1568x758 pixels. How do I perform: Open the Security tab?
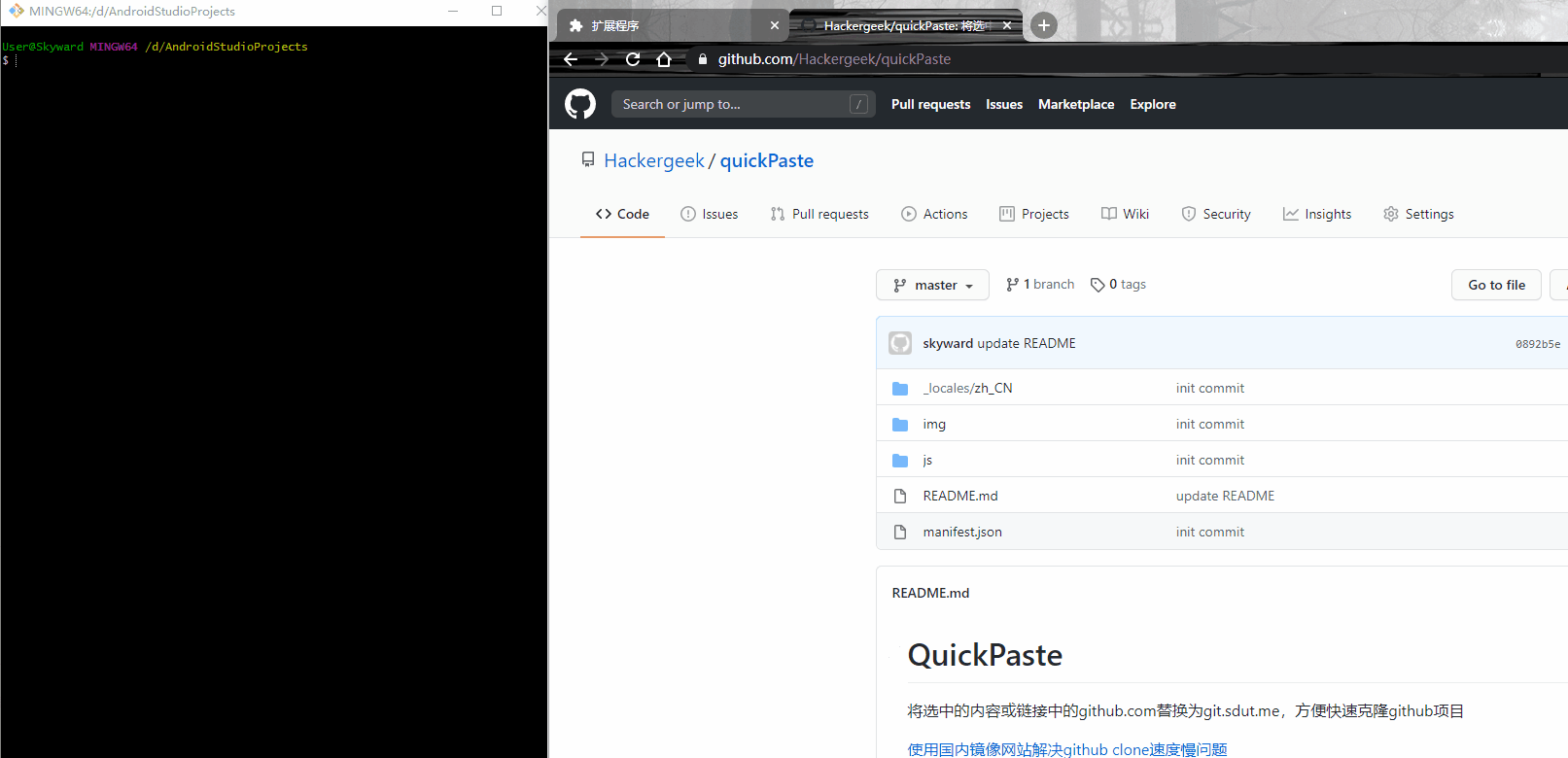(1216, 214)
